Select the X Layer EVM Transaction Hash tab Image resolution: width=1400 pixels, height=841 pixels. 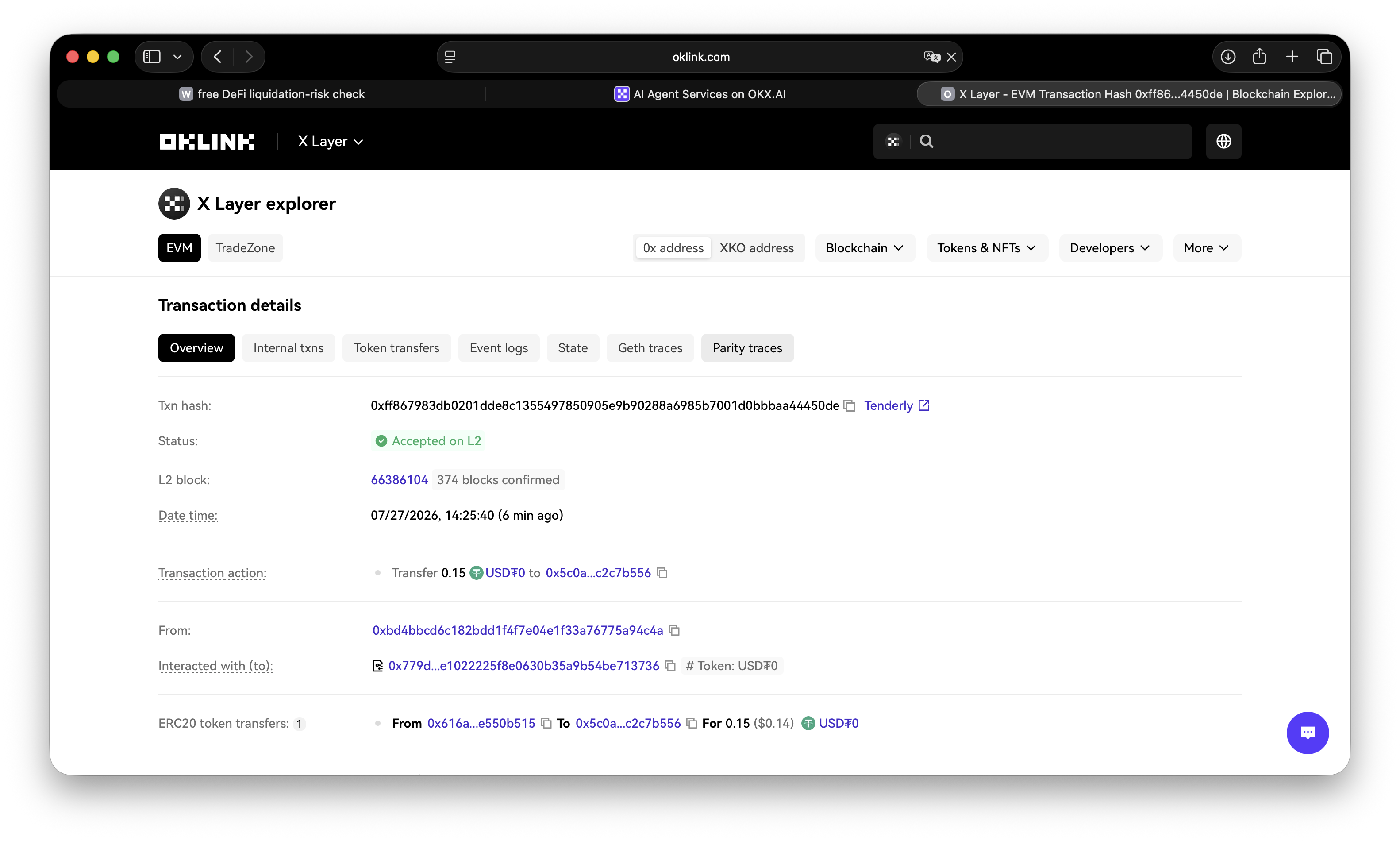1129,94
